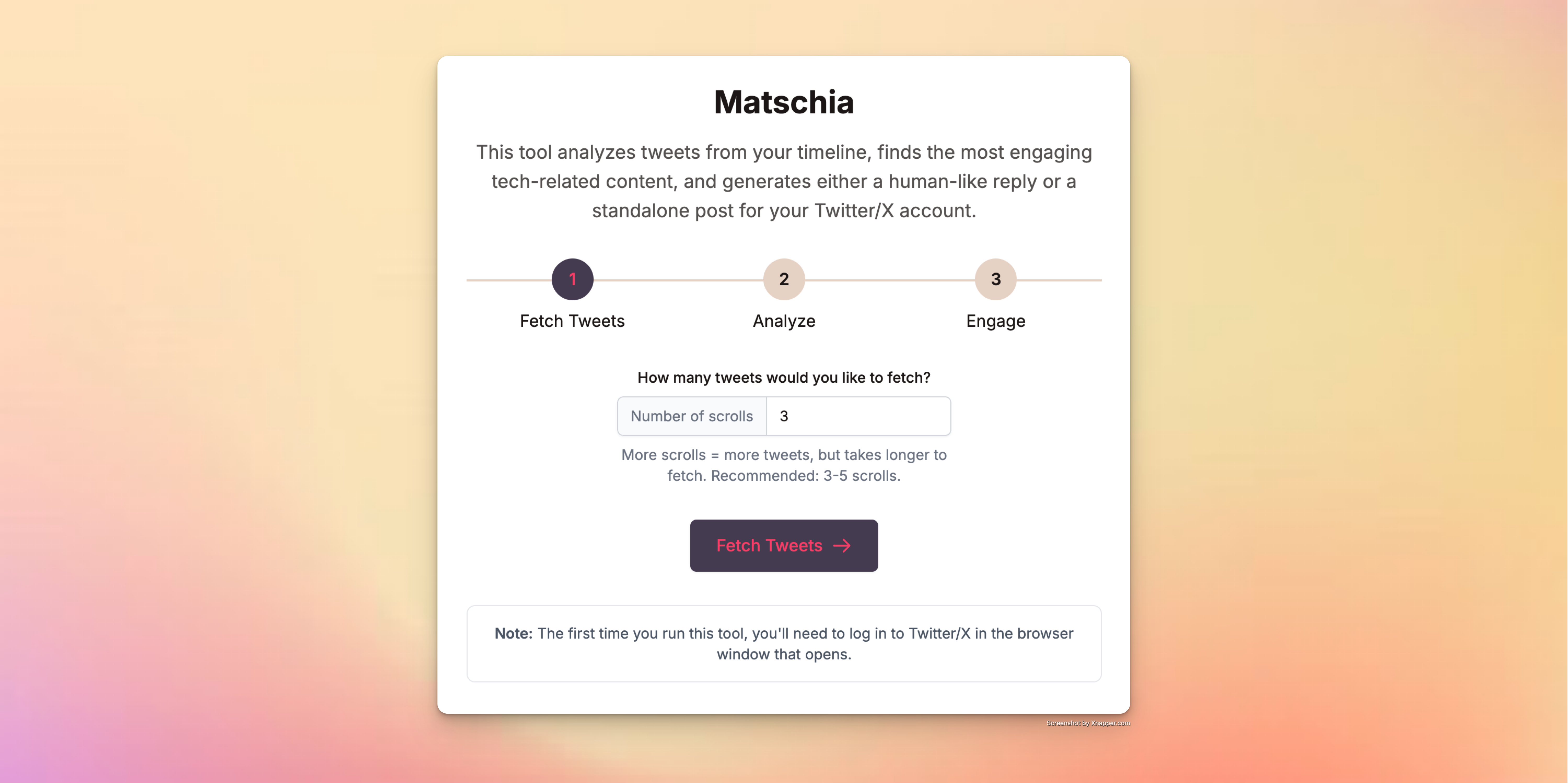
Task: Select the Fetch Tweets step label
Action: (x=572, y=321)
